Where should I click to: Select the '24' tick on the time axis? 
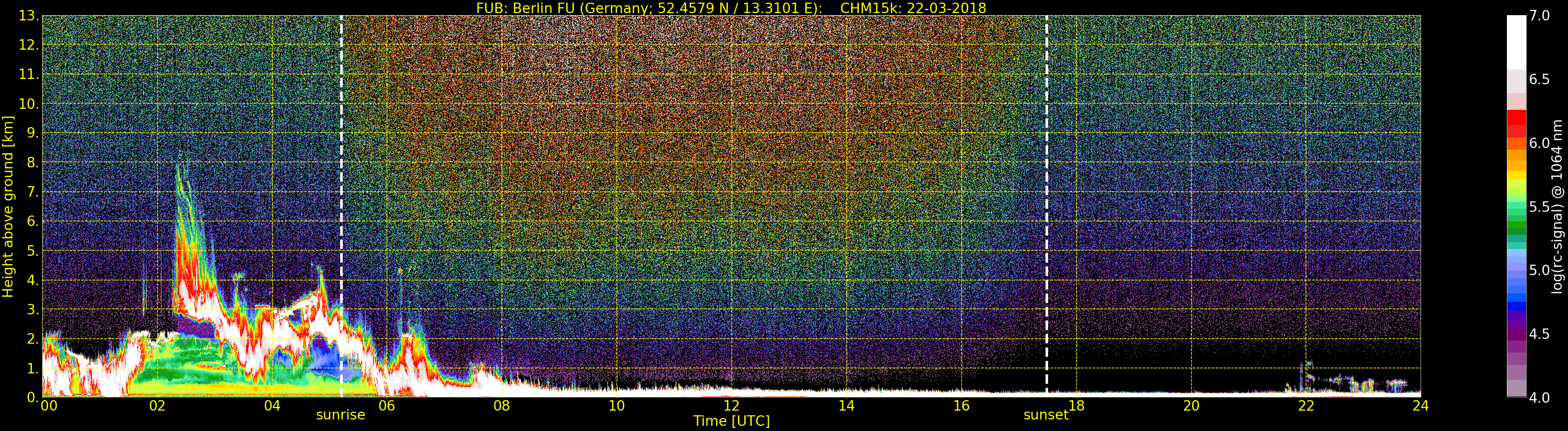click(1420, 405)
